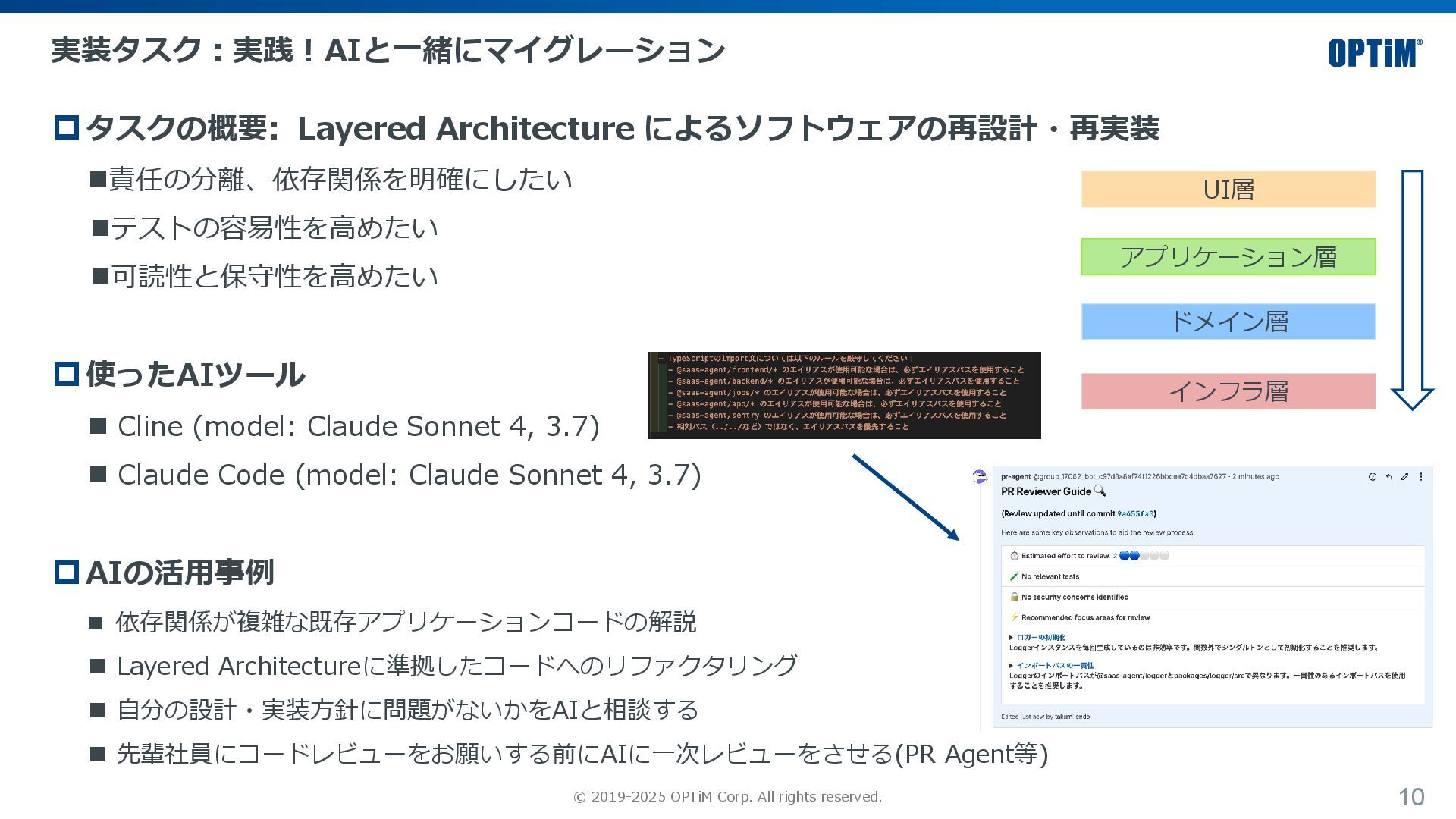Reply to comment with the arrow icon
The image size is (1456, 819).
point(1389,477)
